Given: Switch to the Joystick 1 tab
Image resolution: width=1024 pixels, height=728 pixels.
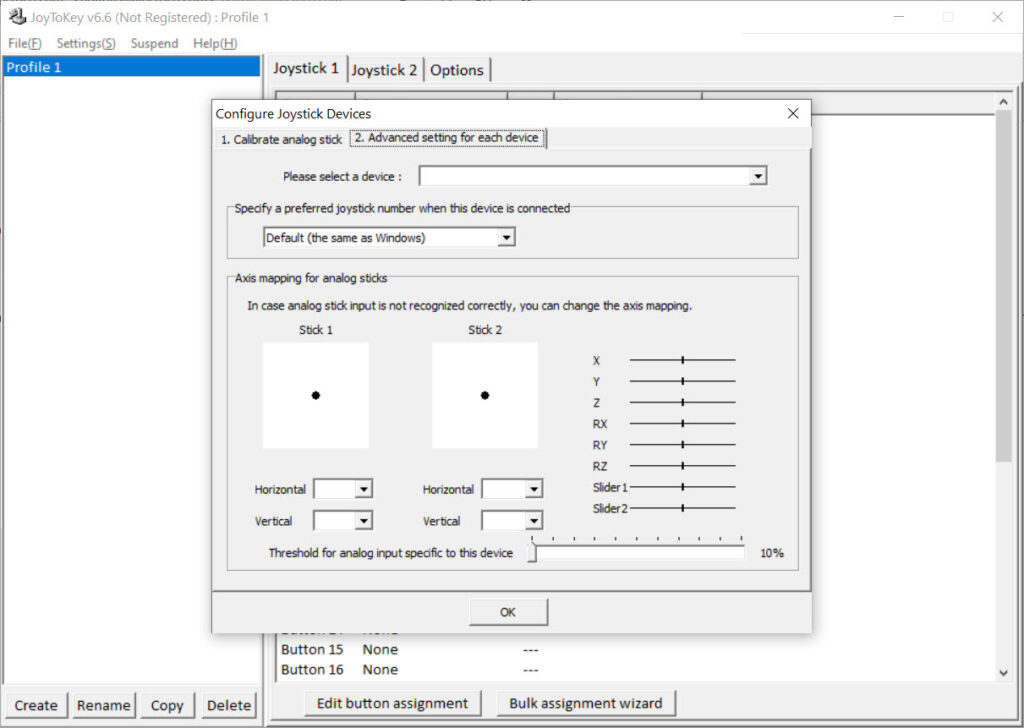Looking at the screenshot, I should pyautogui.click(x=306, y=69).
